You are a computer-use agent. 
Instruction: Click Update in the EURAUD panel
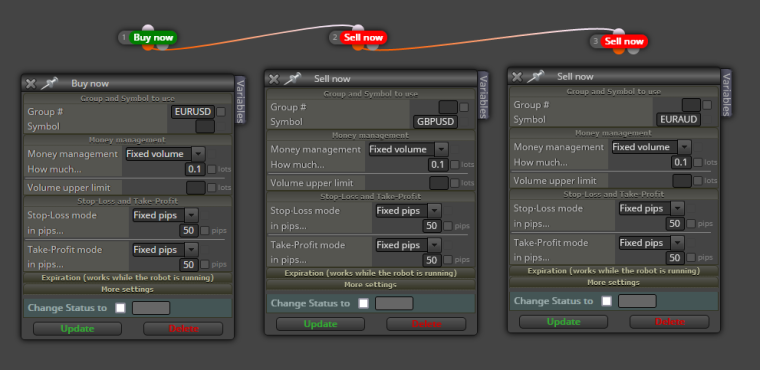tap(563, 322)
